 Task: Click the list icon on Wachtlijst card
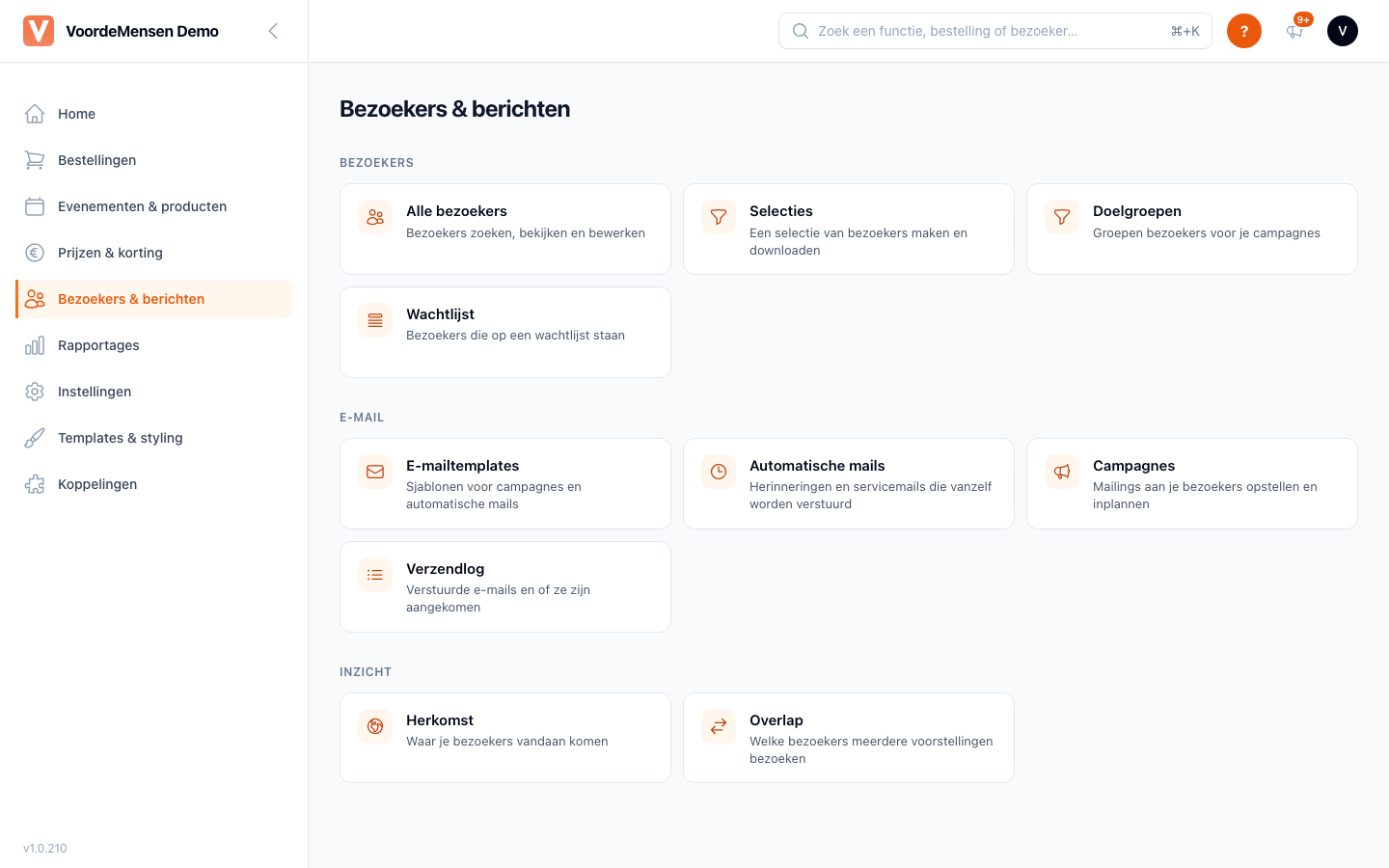(x=375, y=320)
